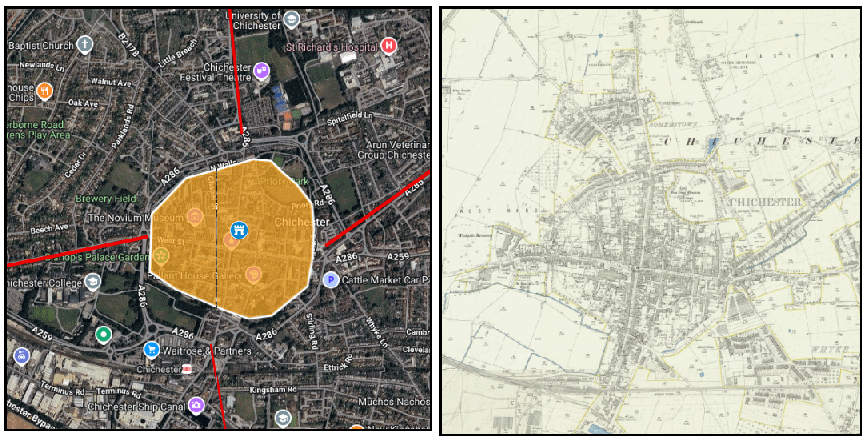
Task: Click the Waitrose & Partners shopping cart icon
Action: coord(151,349)
